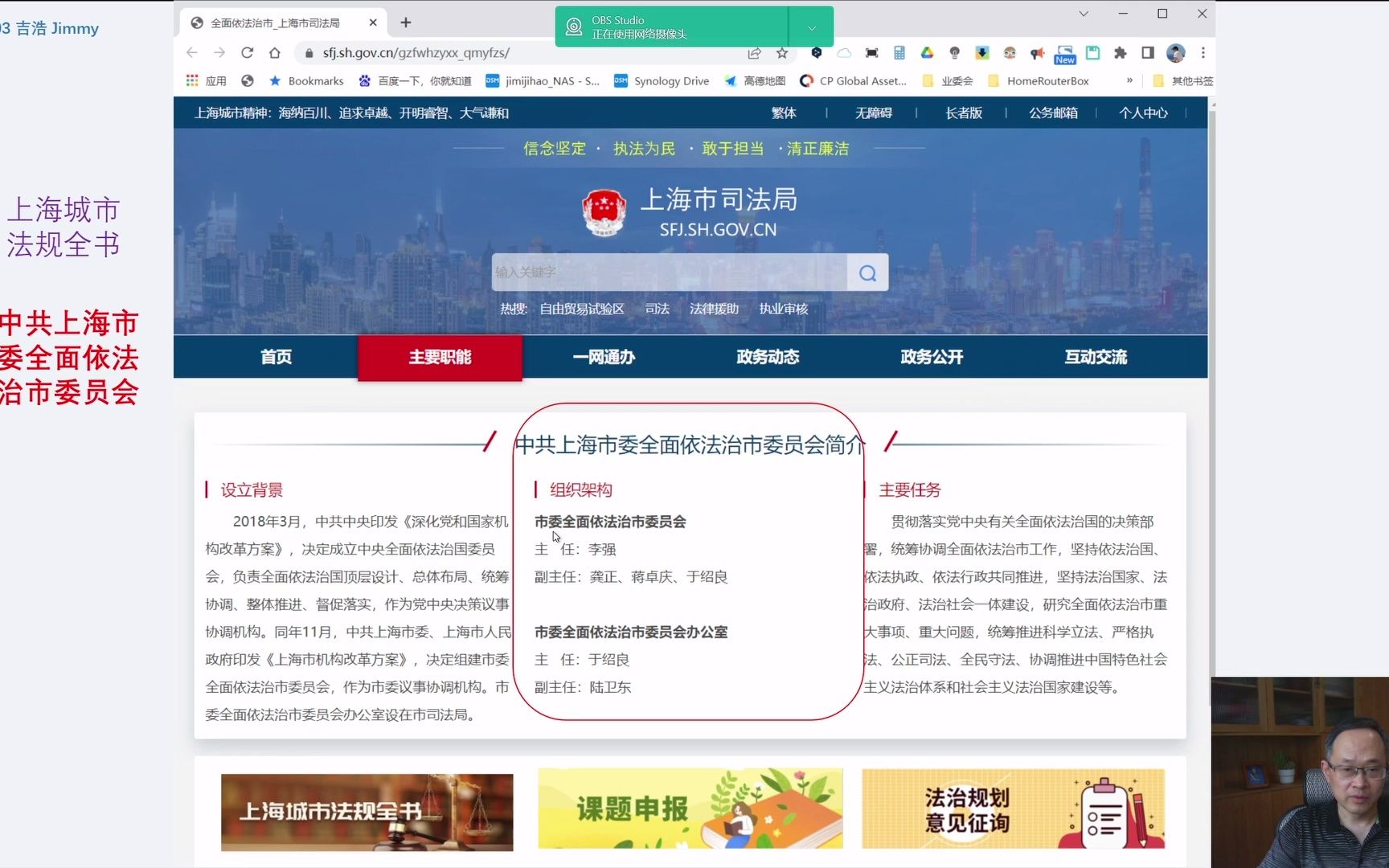Switch to the 主要职能 navigation tab

439,358
